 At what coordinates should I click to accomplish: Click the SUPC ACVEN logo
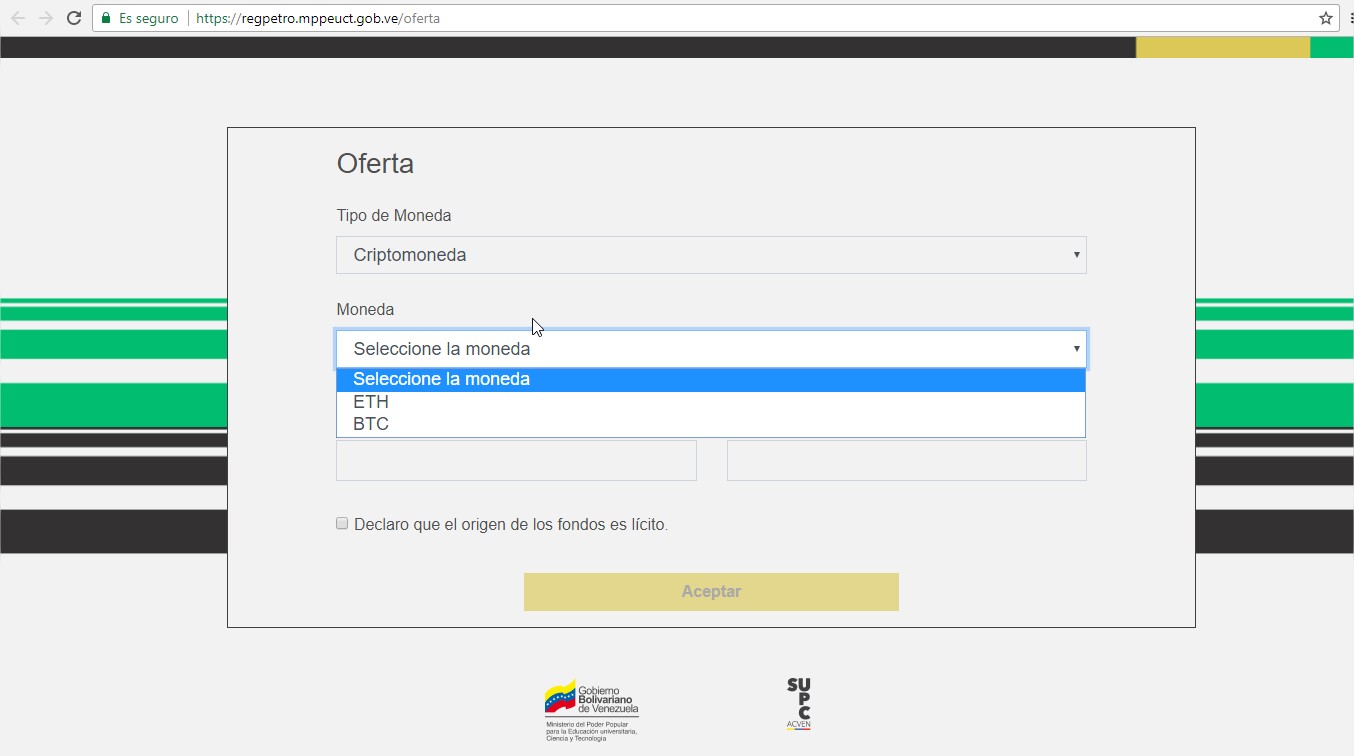(798, 704)
